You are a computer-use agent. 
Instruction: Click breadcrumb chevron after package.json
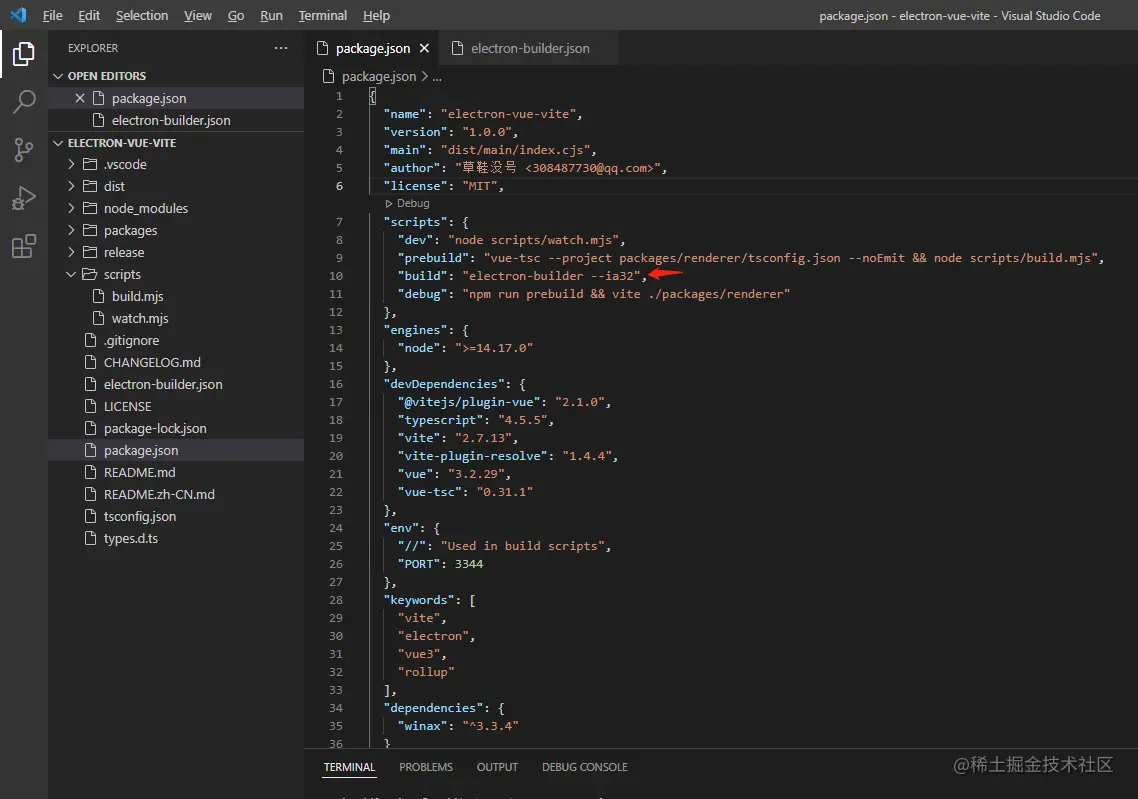(x=425, y=76)
